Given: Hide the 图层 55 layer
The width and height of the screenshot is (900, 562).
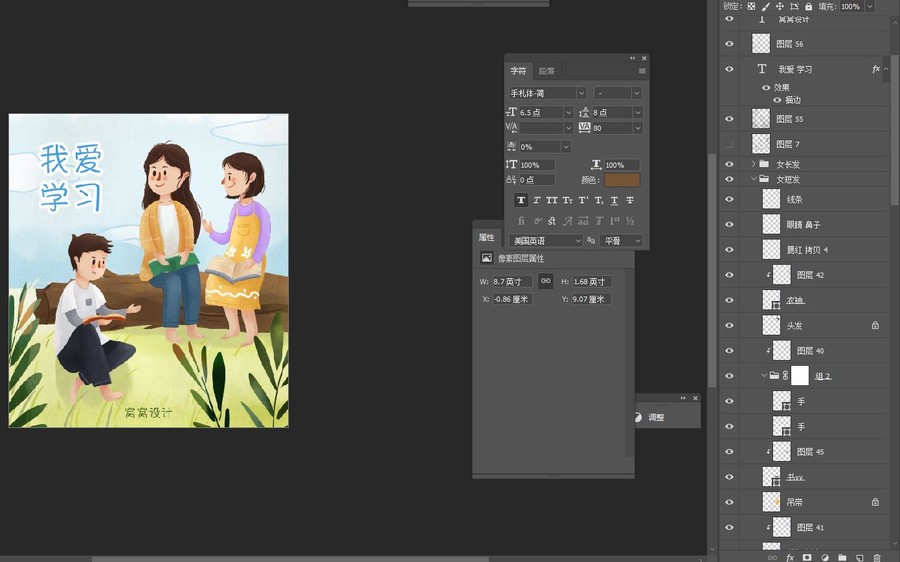Looking at the screenshot, I should point(729,119).
